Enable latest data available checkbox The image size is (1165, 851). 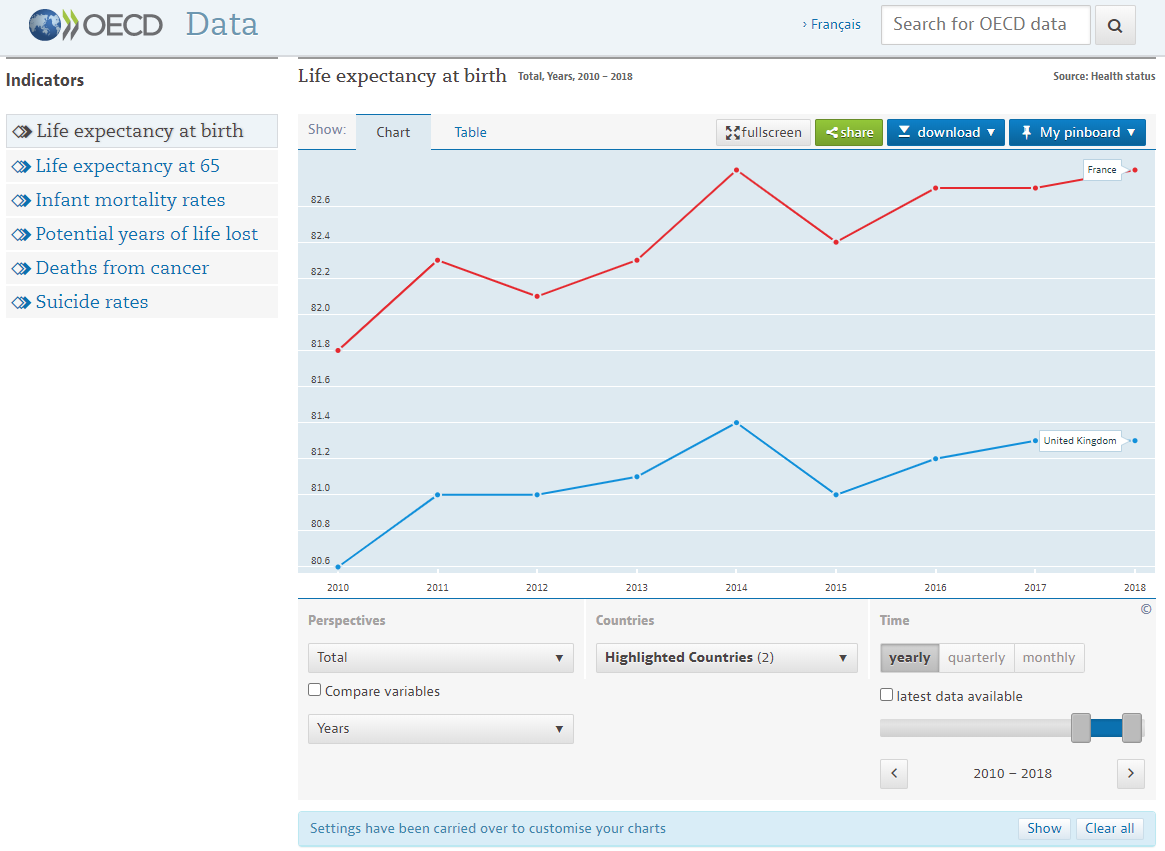(886, 695)
